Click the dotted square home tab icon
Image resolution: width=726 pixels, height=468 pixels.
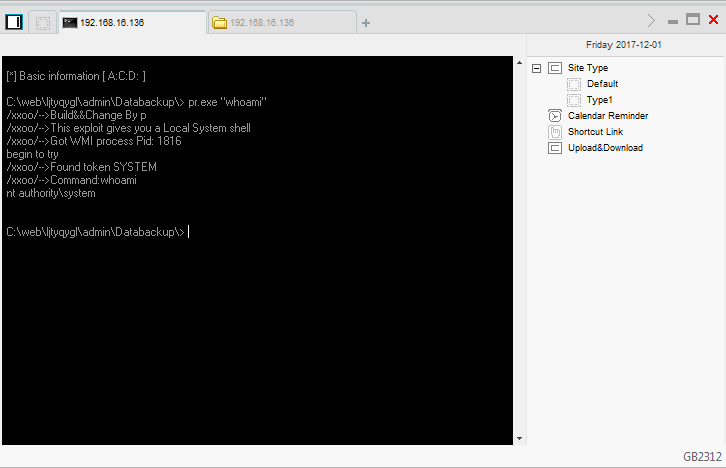(43, 23)
